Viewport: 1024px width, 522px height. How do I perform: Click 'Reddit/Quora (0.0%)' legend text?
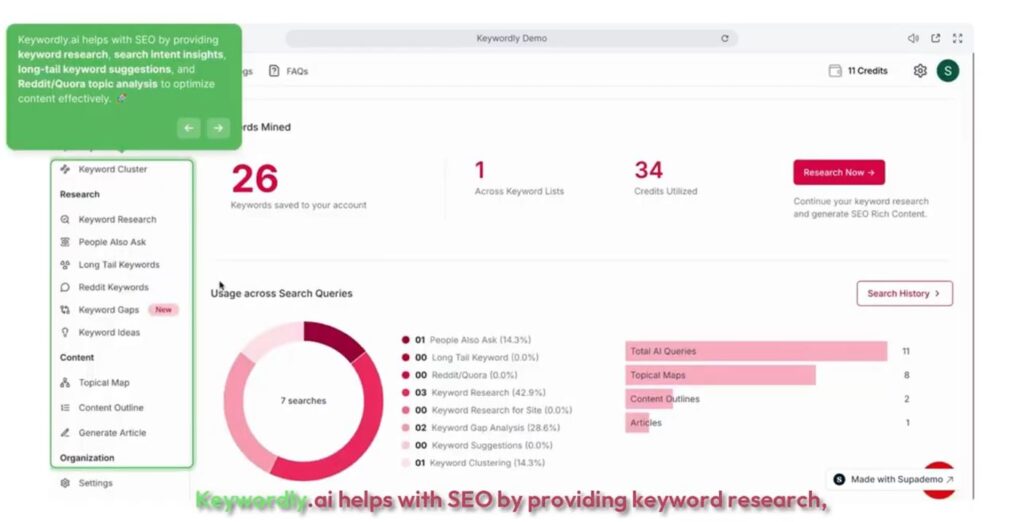[x=475, y=375]
